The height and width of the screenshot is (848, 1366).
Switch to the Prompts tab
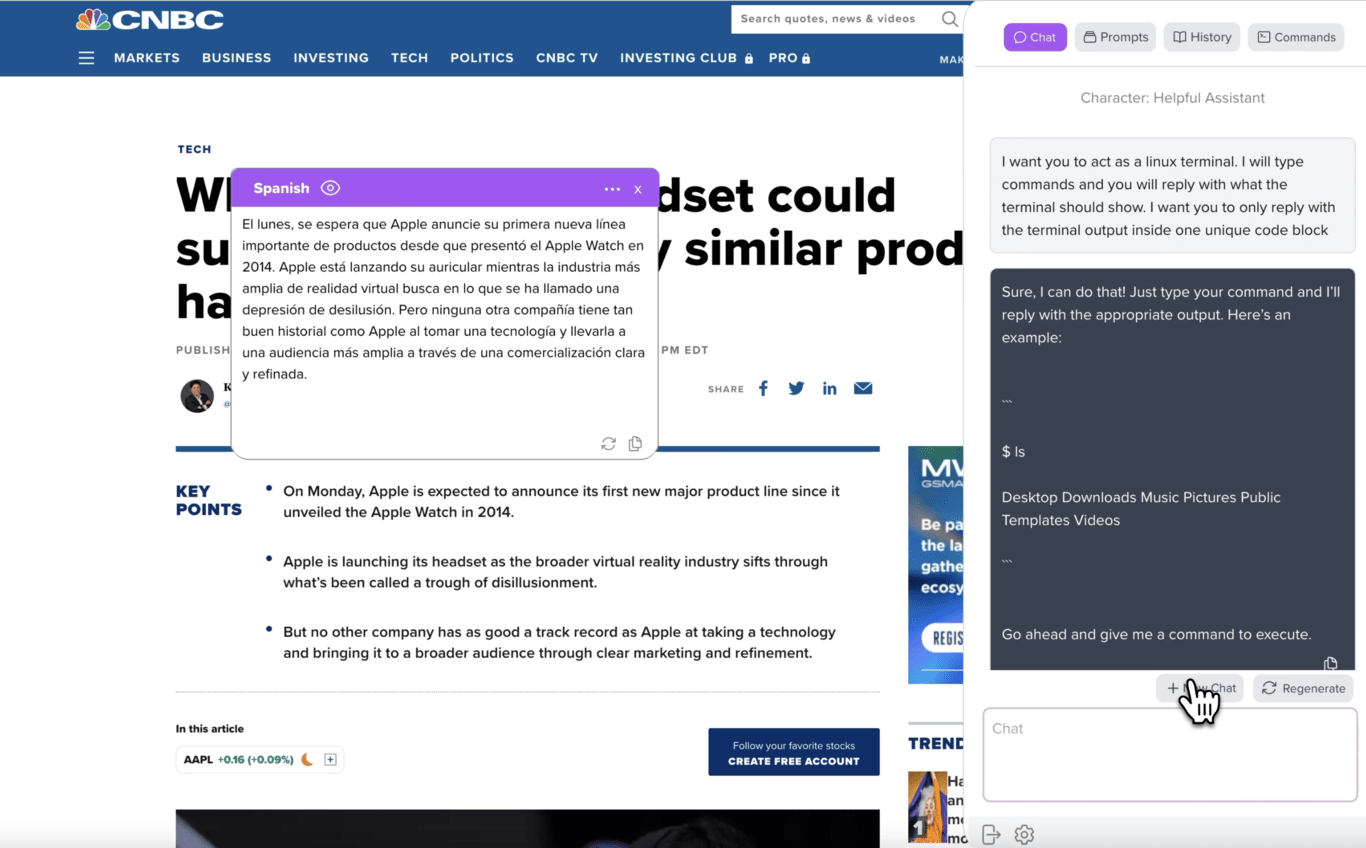tap(1115, 37)
